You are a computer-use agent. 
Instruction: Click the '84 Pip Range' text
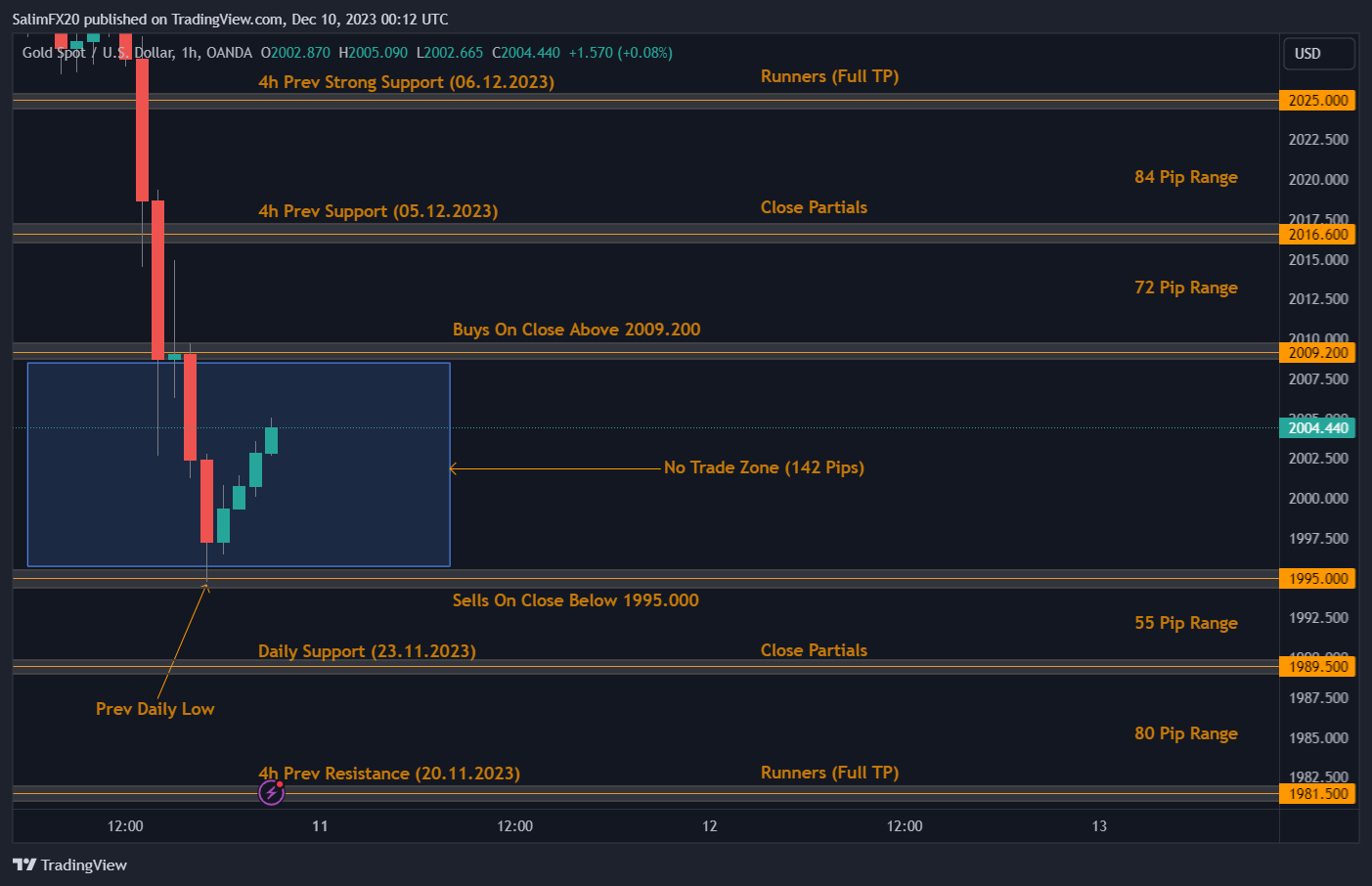1186,177
